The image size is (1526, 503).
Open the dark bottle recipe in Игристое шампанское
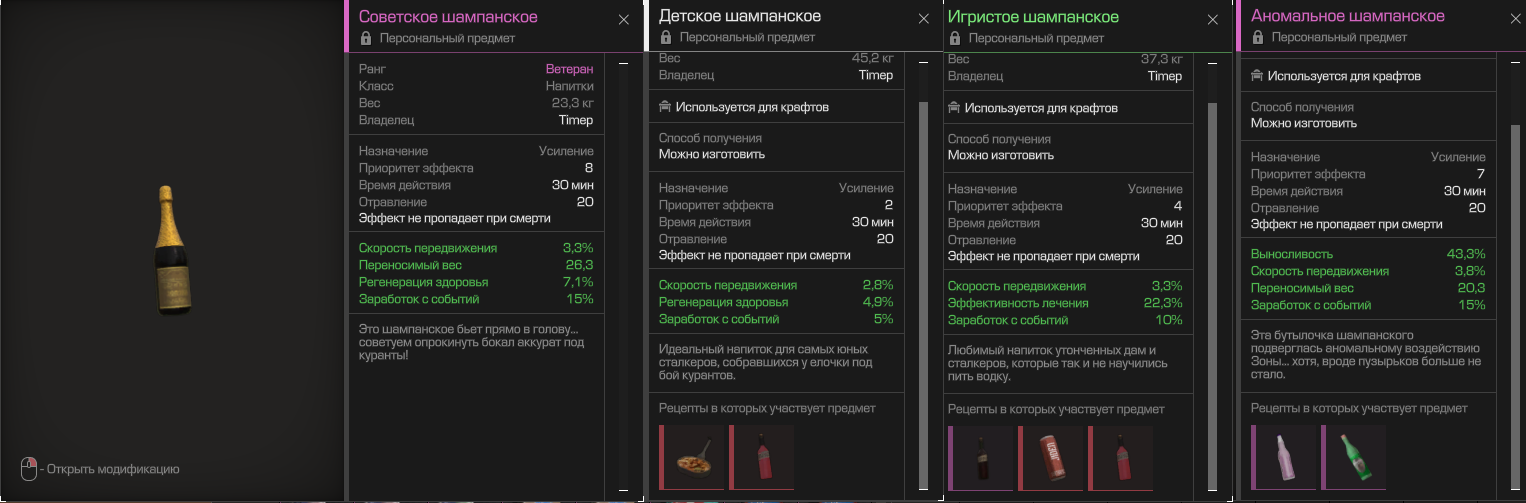[x=980, y=457]
